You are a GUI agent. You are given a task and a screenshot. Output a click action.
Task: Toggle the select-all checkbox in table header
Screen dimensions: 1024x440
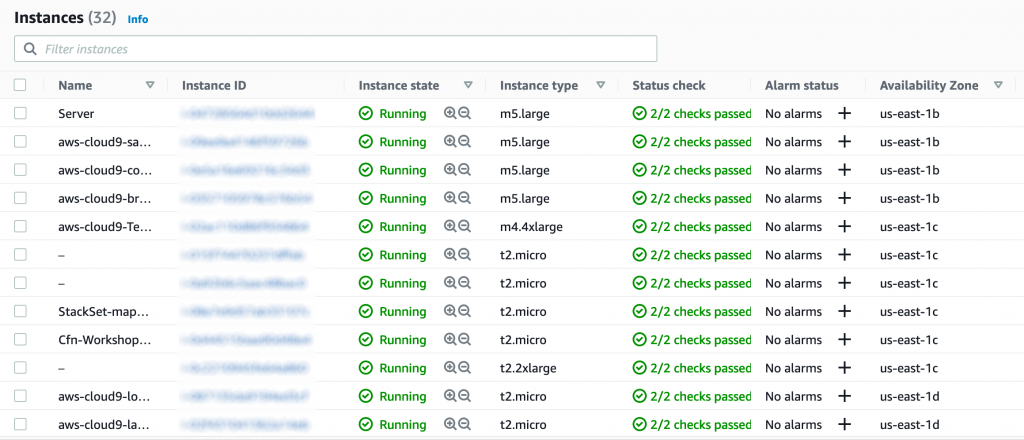pyautogui.click(x=20, y=85)
